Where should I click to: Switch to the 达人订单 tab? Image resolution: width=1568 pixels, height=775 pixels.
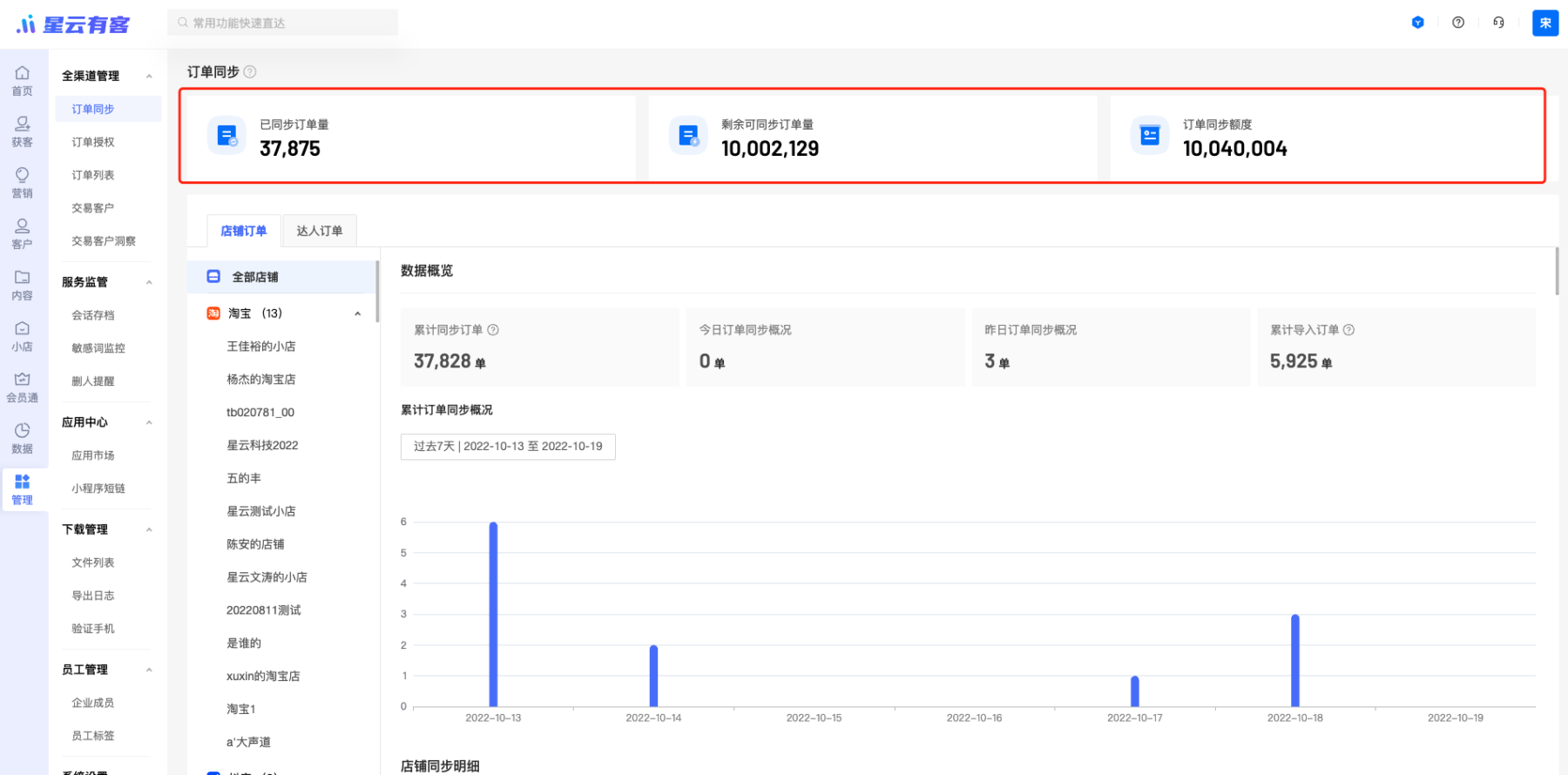[320, 231]
